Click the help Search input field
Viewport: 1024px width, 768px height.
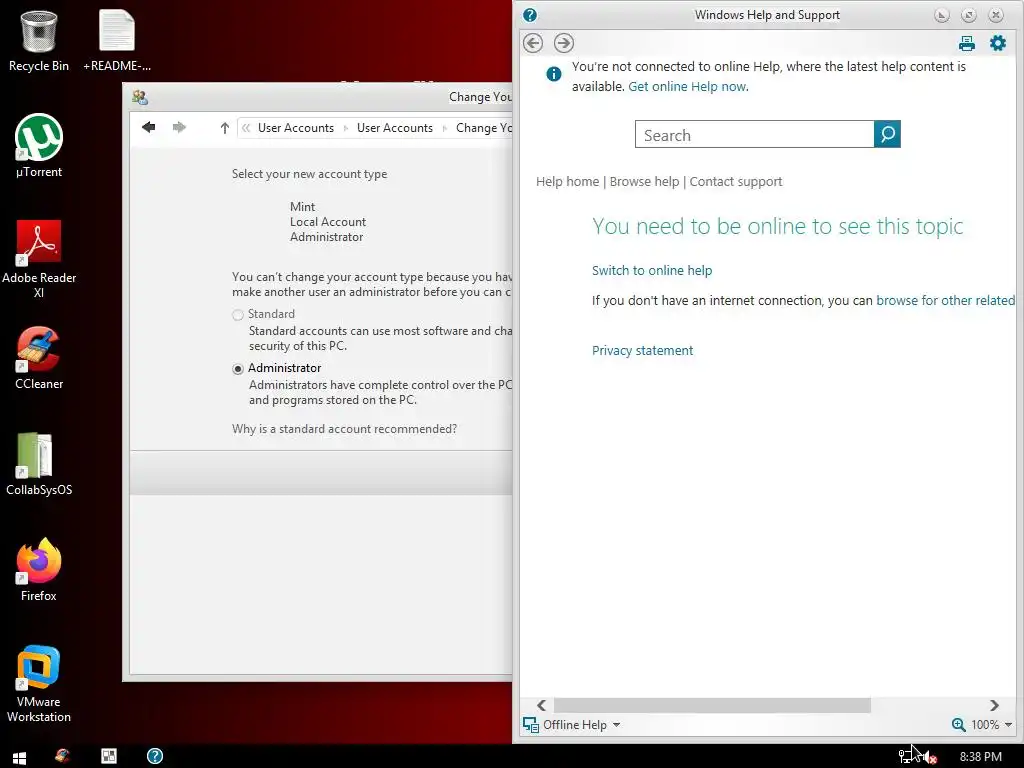click(754, 135)
